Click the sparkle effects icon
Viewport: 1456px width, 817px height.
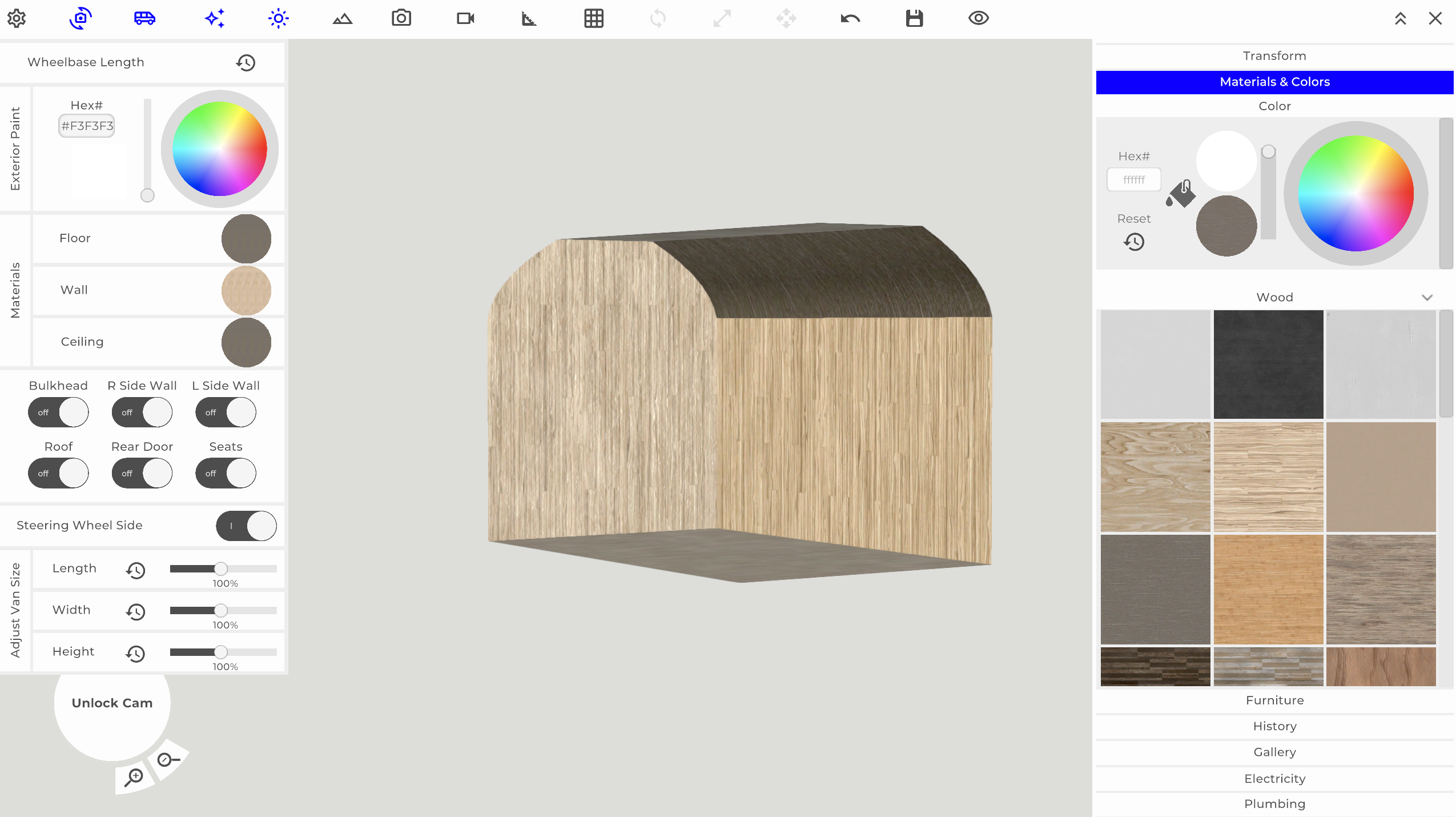[x=215, y=18]
